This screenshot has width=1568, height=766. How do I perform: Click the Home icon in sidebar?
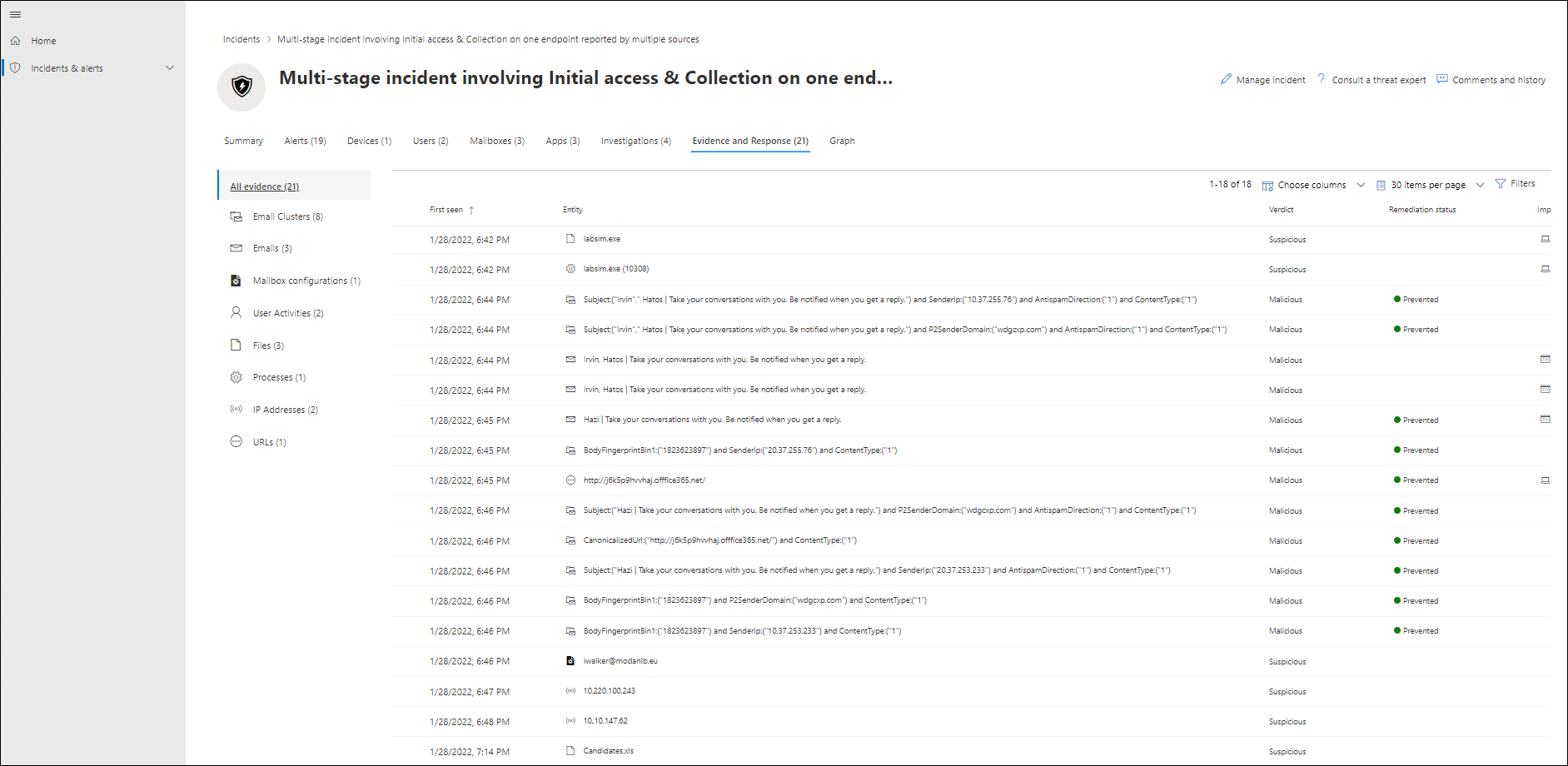coord(16,41)
